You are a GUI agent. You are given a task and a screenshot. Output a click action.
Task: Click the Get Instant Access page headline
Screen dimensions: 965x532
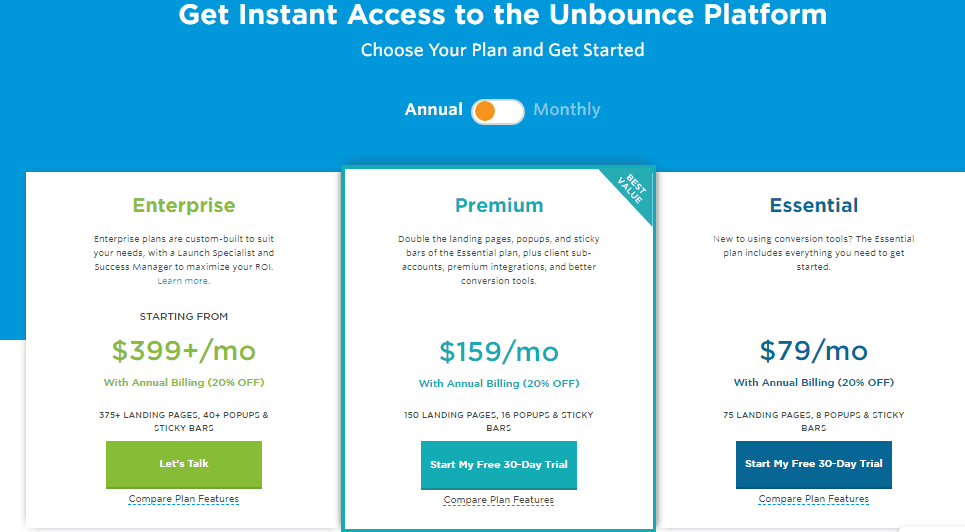[503, 15]
